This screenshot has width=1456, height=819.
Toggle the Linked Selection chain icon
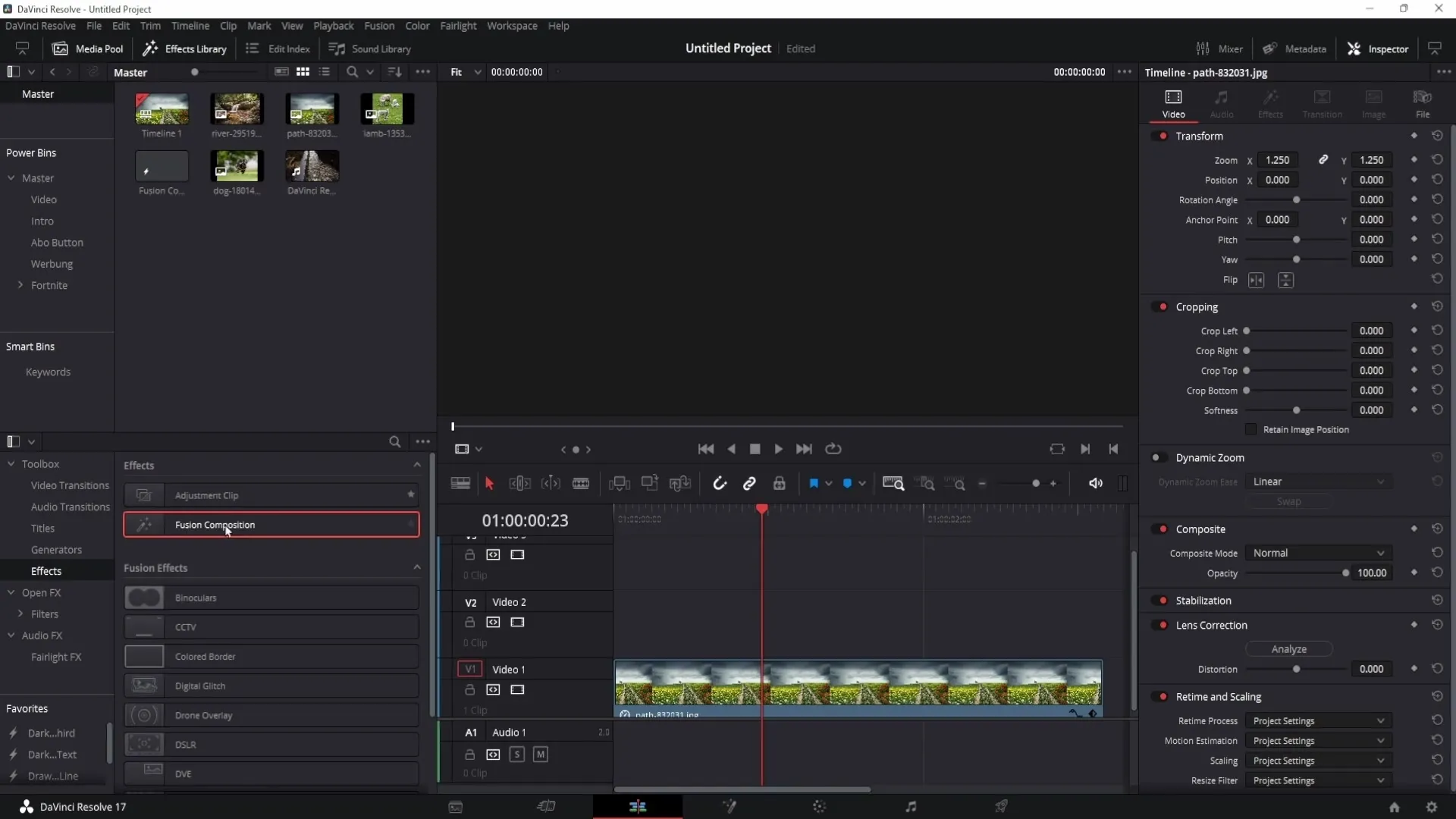[x=749, y=484]
